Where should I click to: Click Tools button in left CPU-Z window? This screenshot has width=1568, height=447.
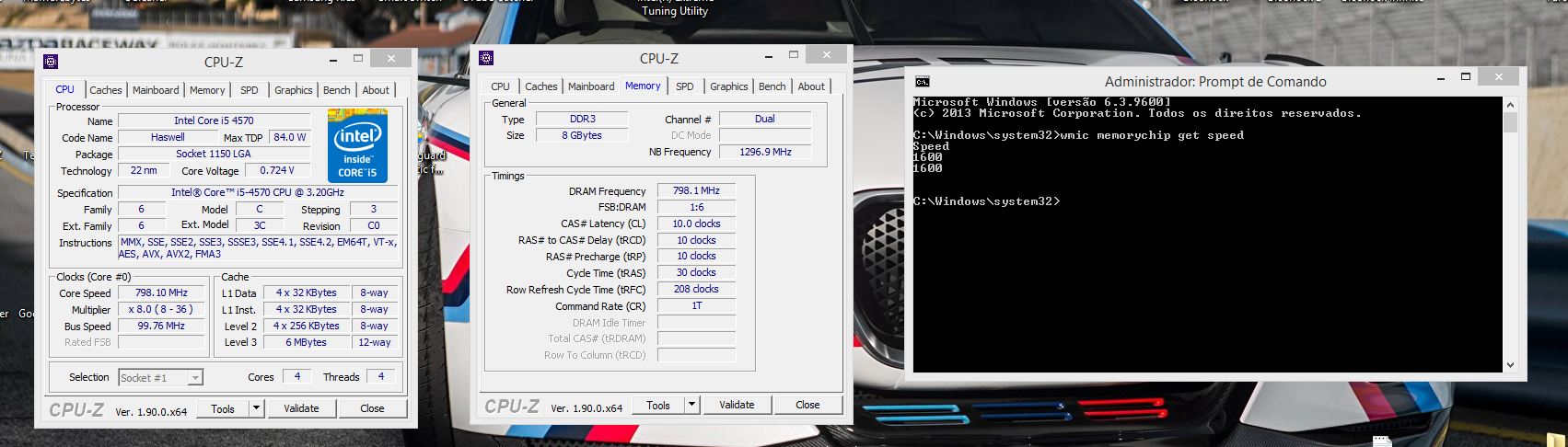(x=223, y=408)
